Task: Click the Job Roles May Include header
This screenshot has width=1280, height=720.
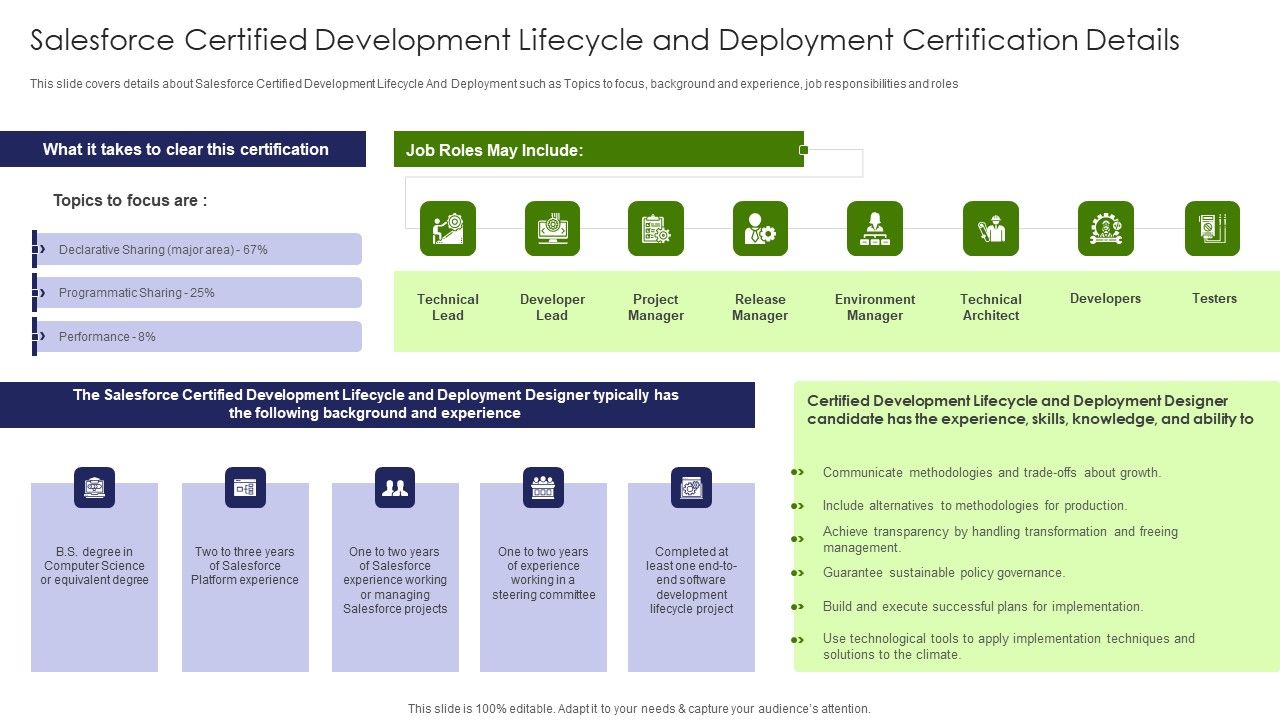Action: point(598,150)
